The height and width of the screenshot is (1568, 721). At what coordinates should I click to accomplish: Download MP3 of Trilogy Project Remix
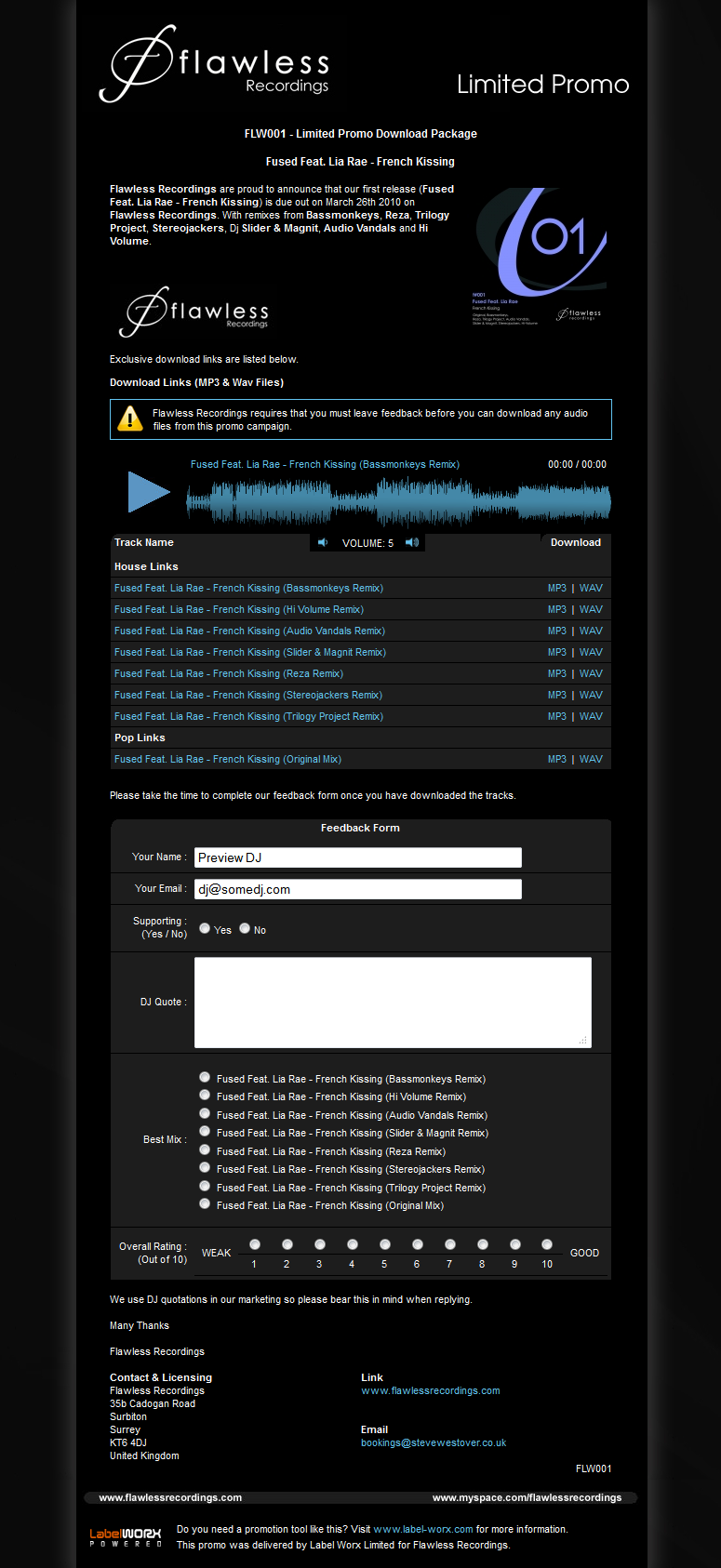(557, 716)
